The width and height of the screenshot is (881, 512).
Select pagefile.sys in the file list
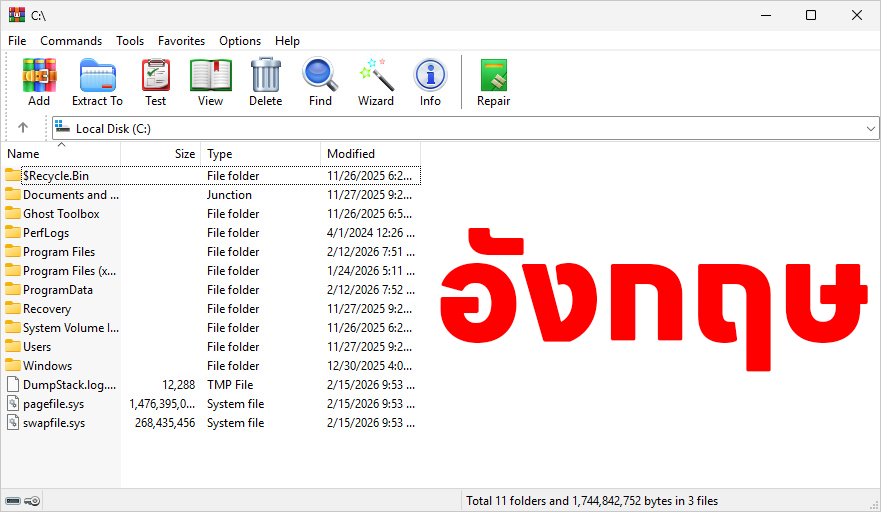(x=54, y=404)
